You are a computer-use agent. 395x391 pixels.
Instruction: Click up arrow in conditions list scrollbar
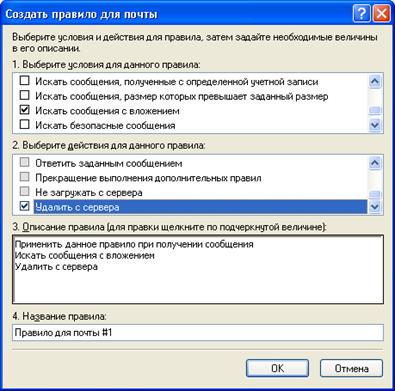(375, 82)
